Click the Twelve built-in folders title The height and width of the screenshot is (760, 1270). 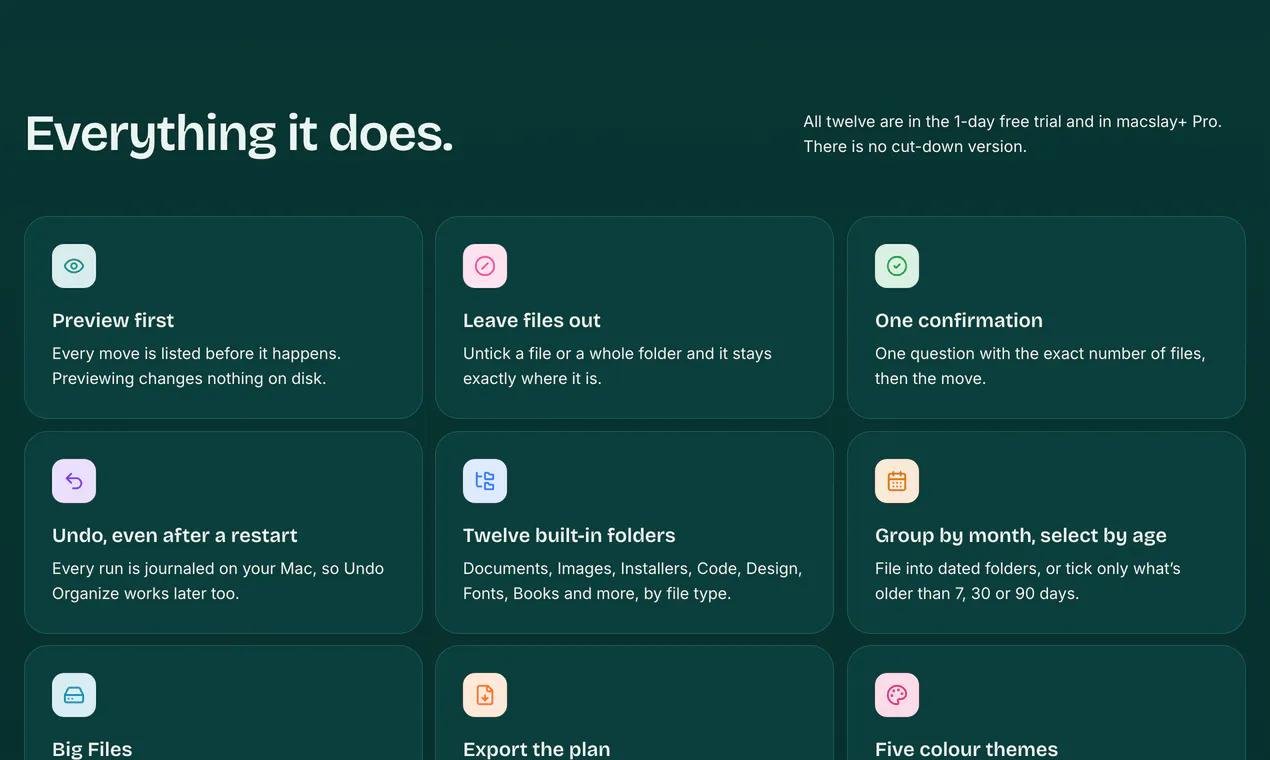point(569,535)
